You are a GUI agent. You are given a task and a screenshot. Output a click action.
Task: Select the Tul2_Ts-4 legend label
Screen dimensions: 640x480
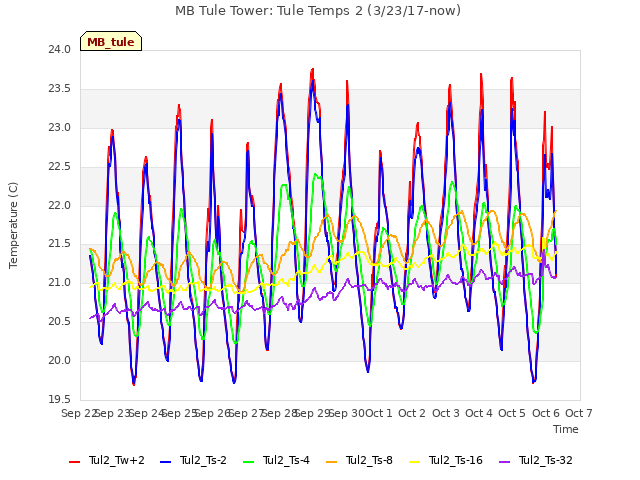286,460
